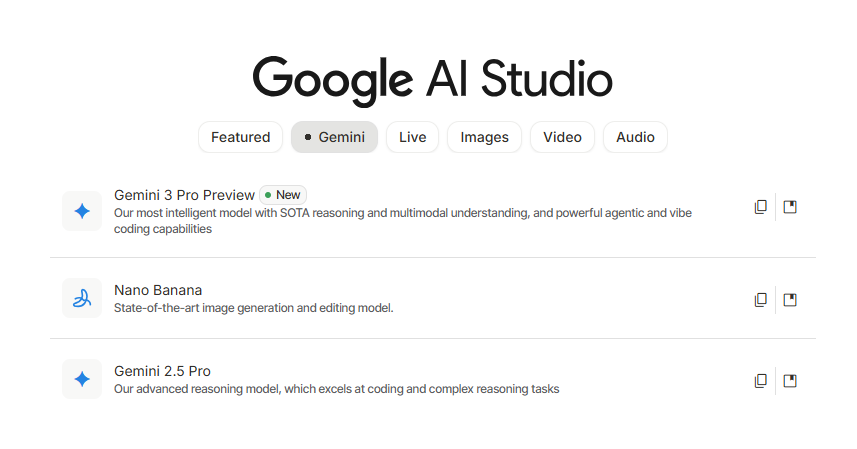Click the Gemini 2.5 Pro sparkle icon
Screen dimensions: 857x449
[x=82, y=379]
